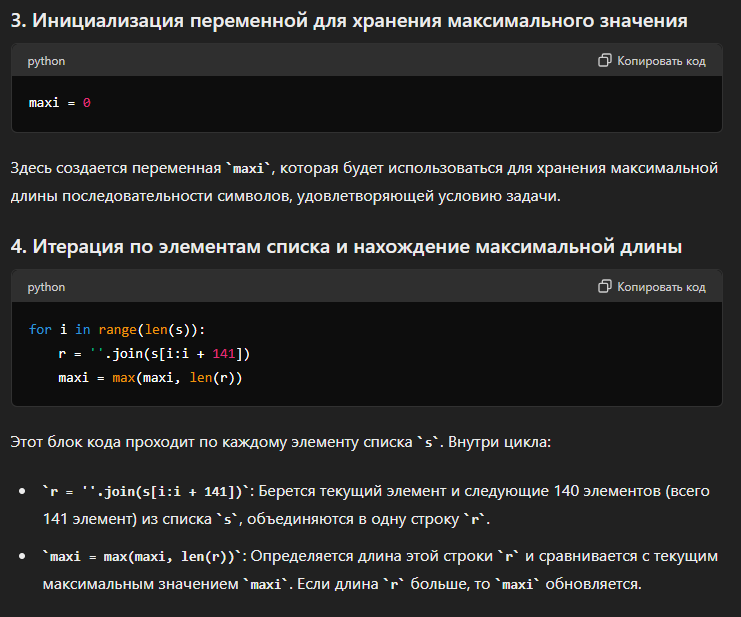Click heading '4. Итерация по элементам списка'
This screenshot has width=741, height=617.
tap(346, 246)
